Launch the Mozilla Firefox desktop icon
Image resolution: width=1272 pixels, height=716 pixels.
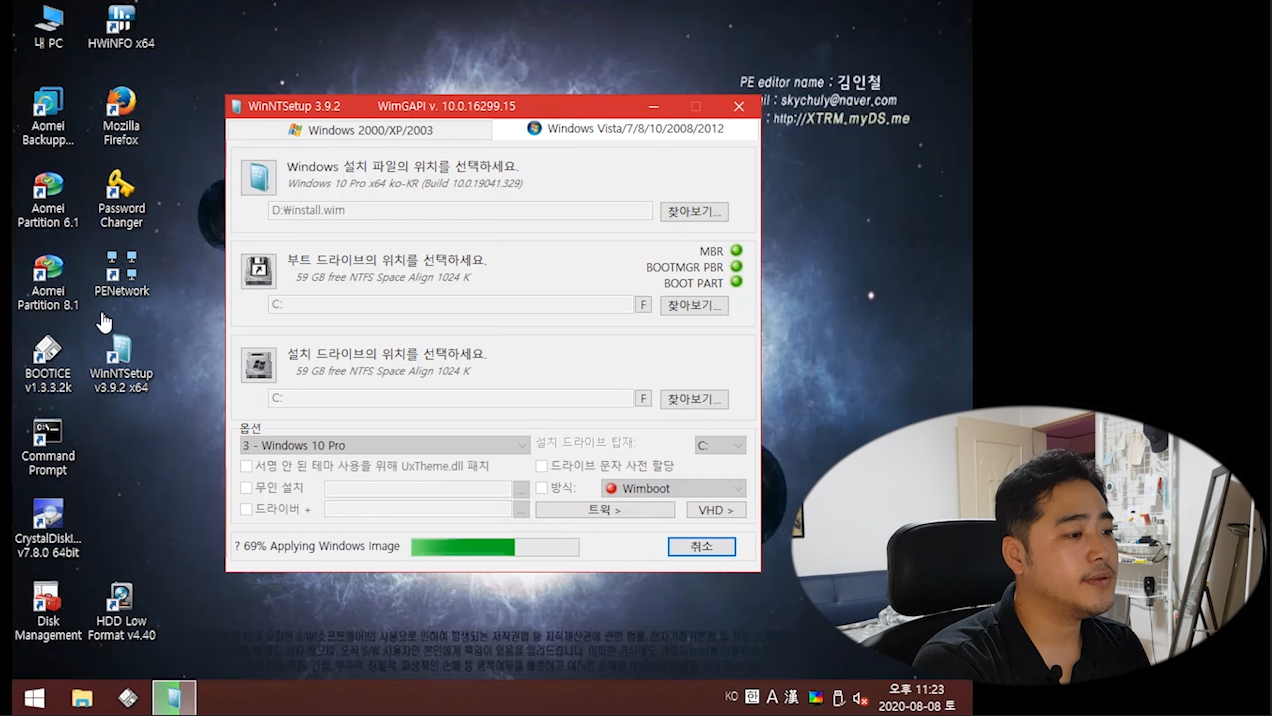(121, 117)
